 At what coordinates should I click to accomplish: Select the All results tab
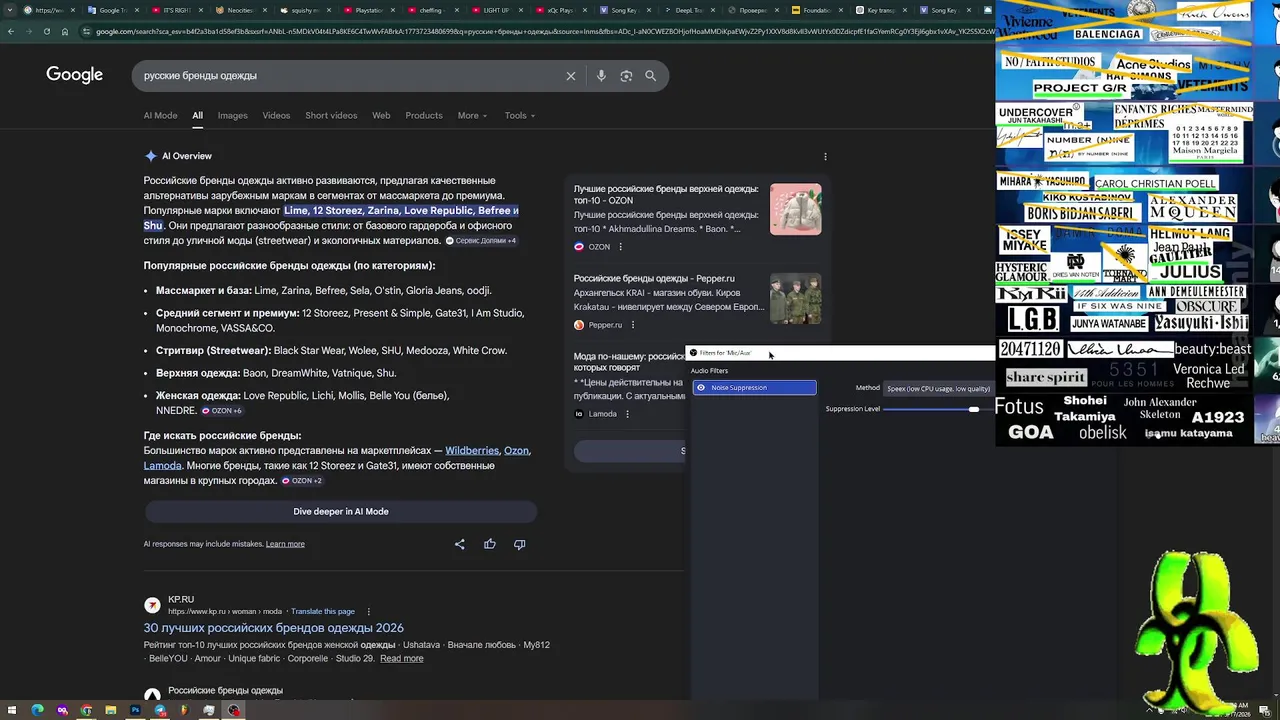(197, 115)
